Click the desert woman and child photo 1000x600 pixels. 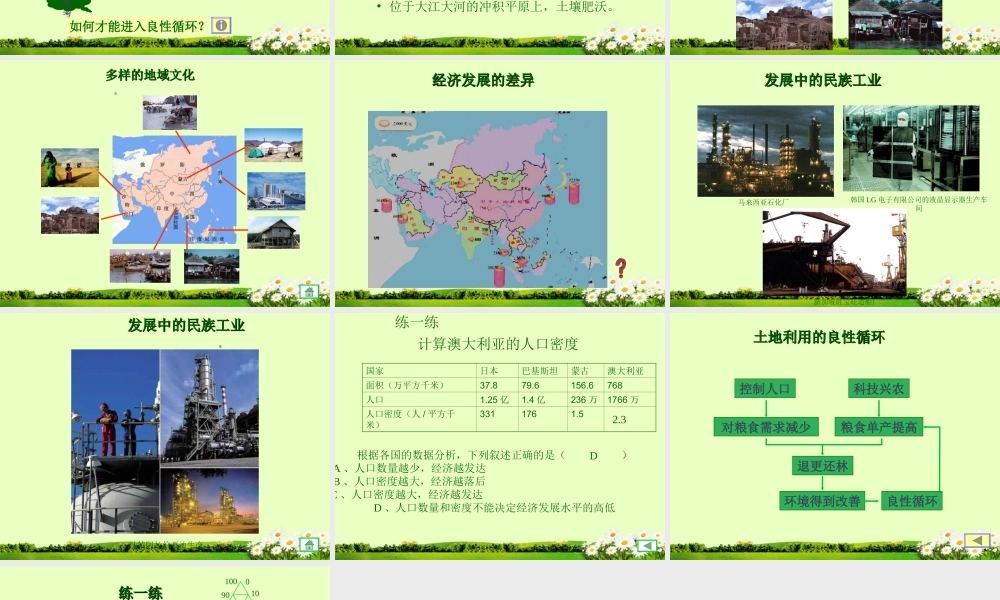(x=70, y=168)
